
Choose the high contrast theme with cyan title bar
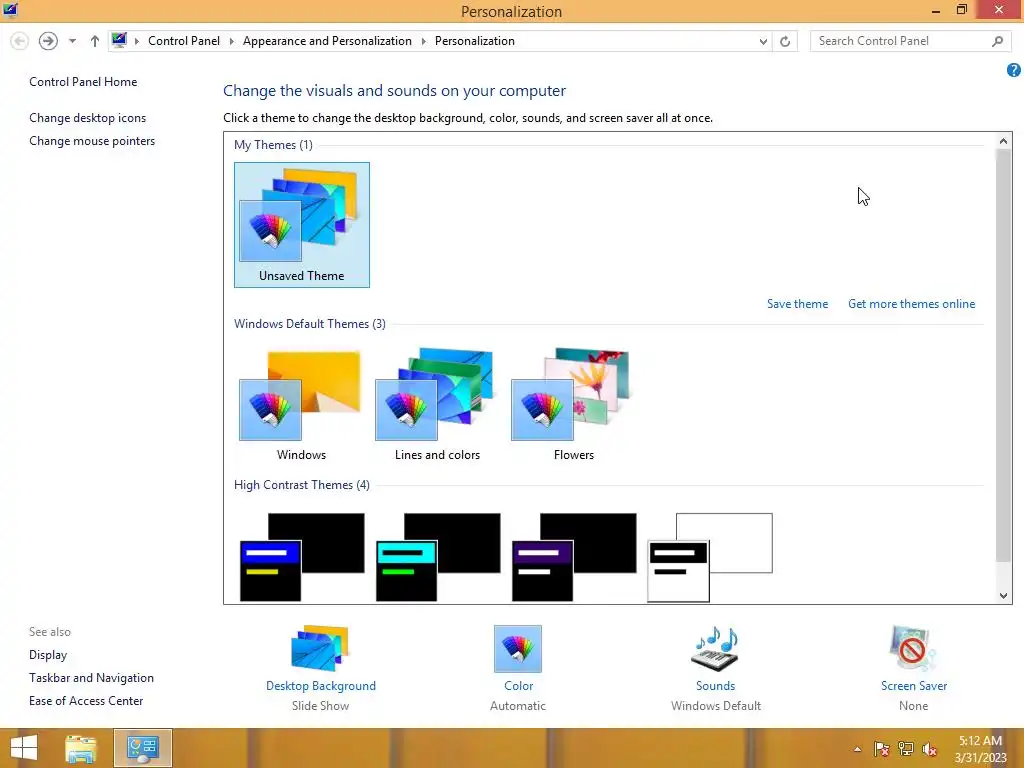coord(438,557)
